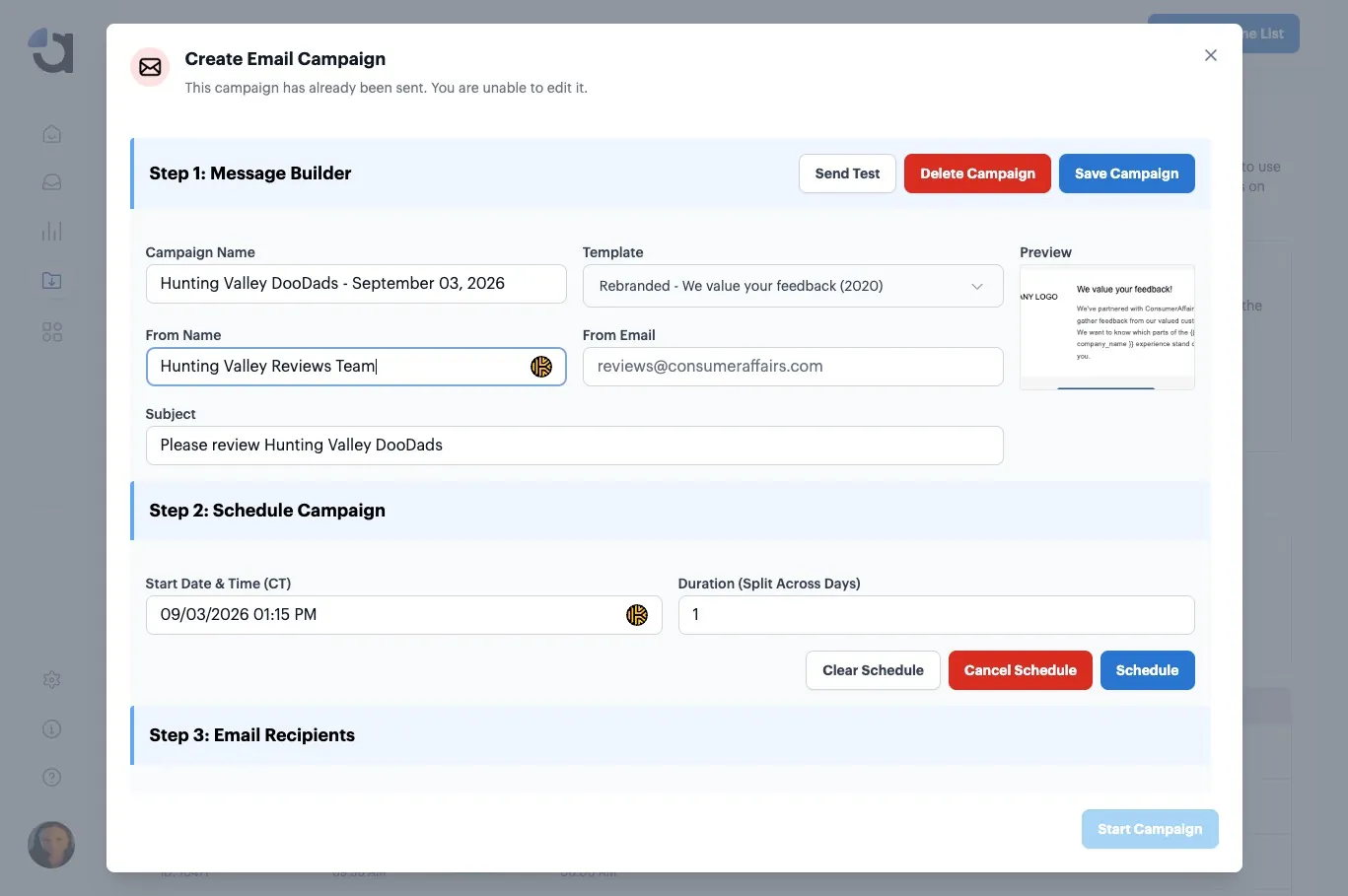
Task: Click the blue Schedule button
Action: (1147, 670)
